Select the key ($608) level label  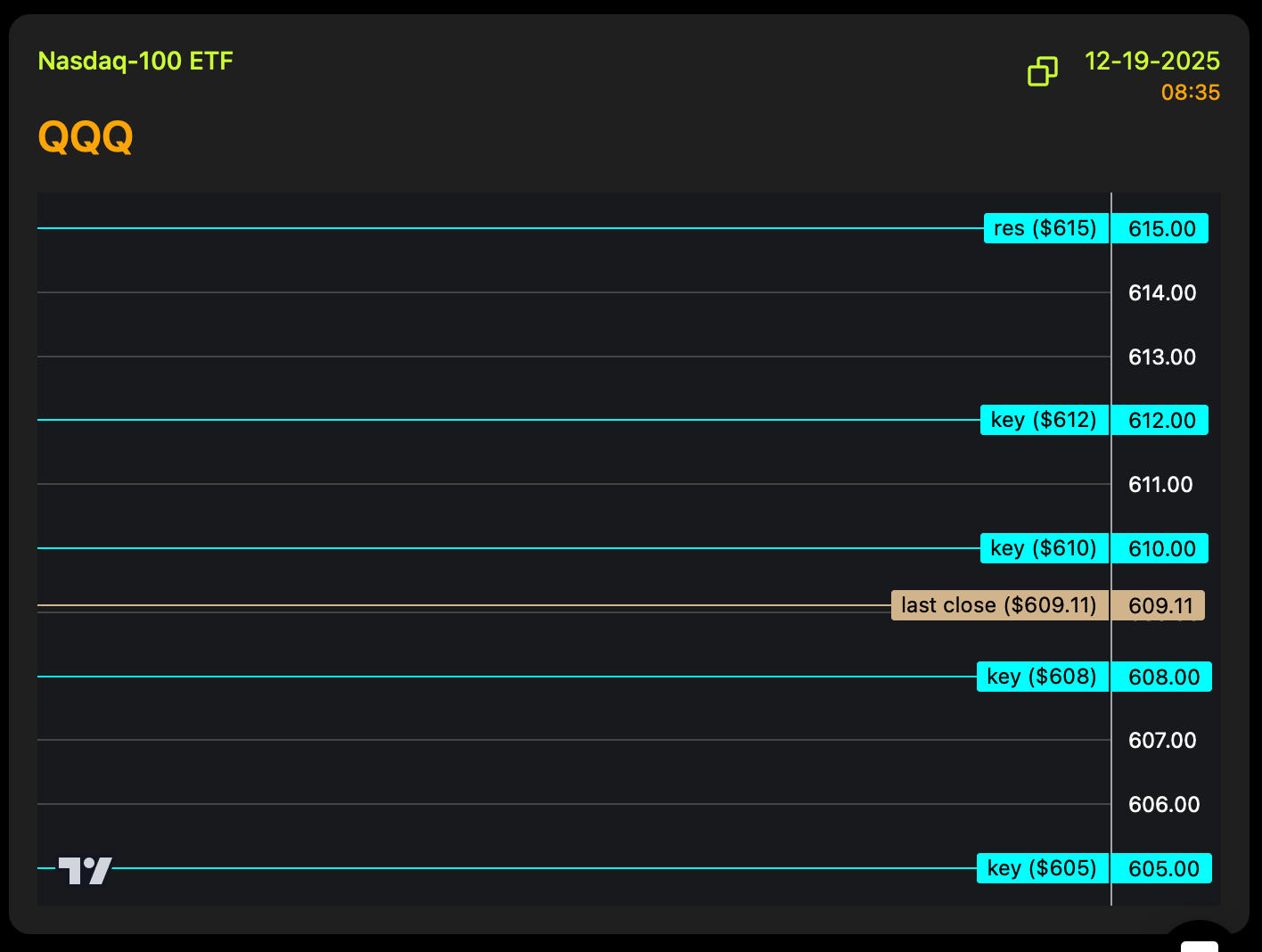(1042, 677)
